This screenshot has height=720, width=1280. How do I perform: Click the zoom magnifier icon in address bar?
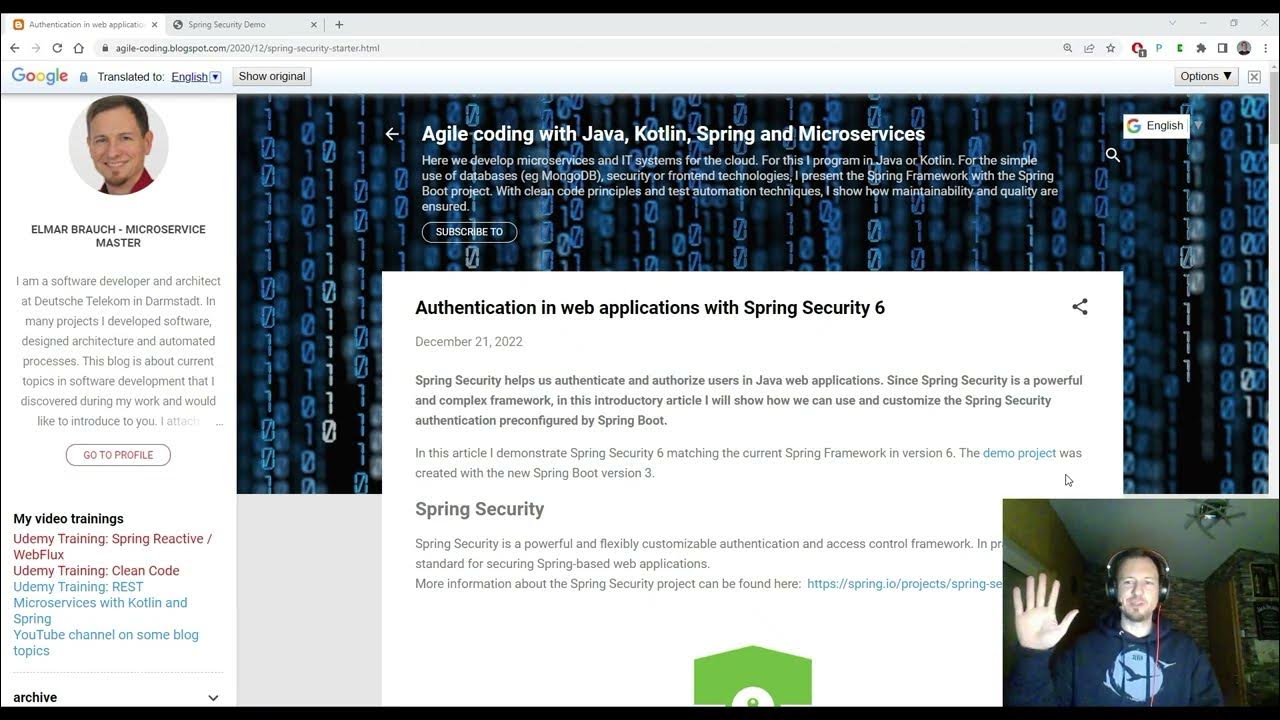tap(1068, 48)
